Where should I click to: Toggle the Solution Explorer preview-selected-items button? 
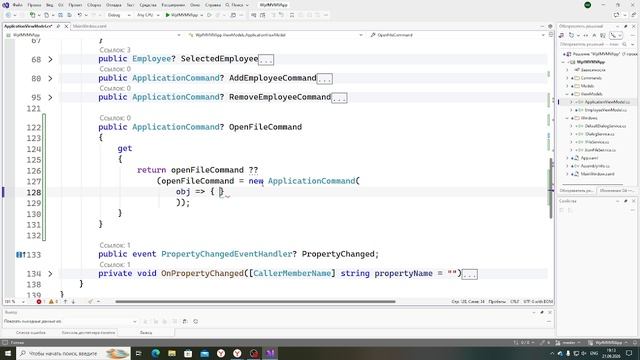coord(613,36)
